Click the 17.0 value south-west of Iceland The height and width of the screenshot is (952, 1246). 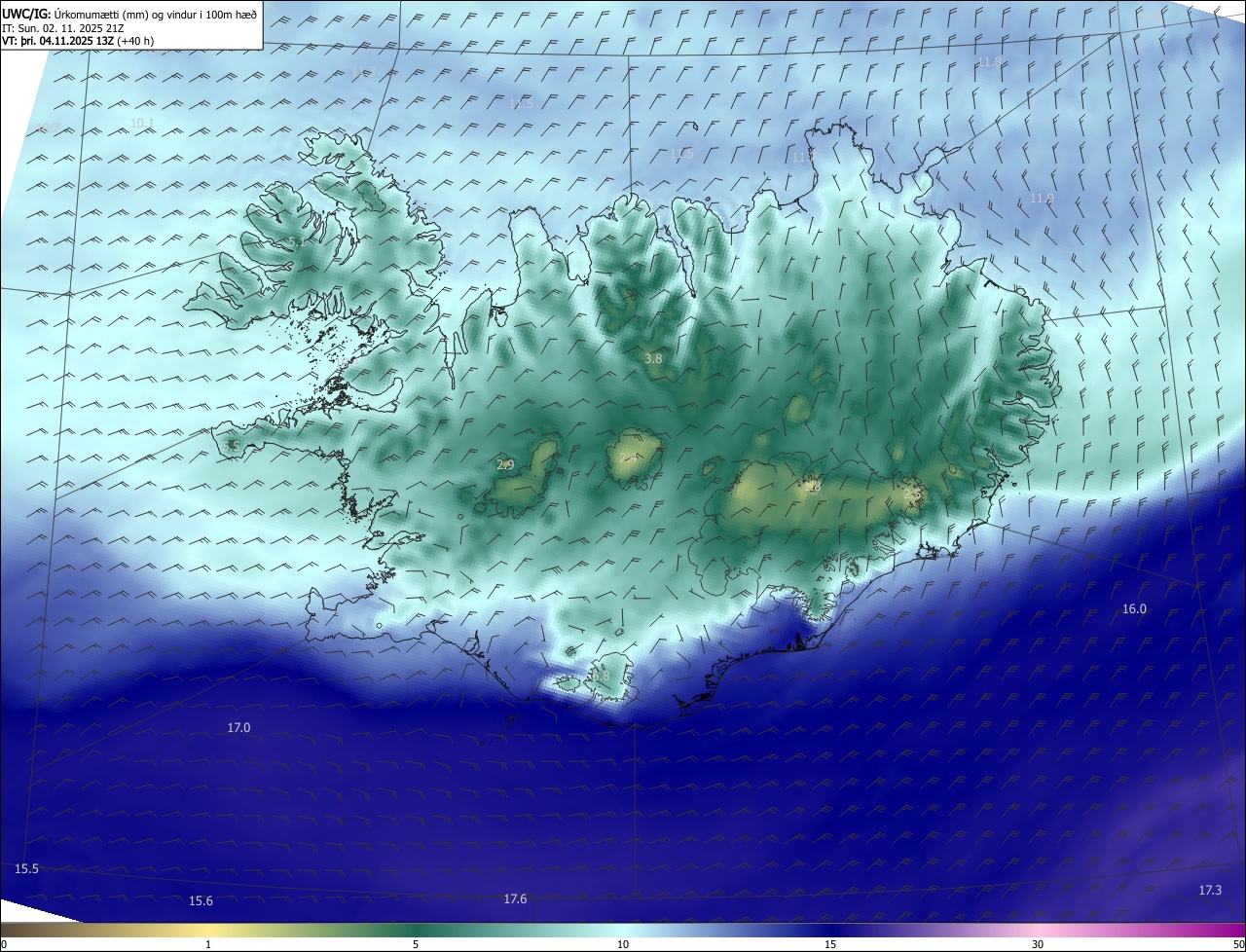click(238, 727)
